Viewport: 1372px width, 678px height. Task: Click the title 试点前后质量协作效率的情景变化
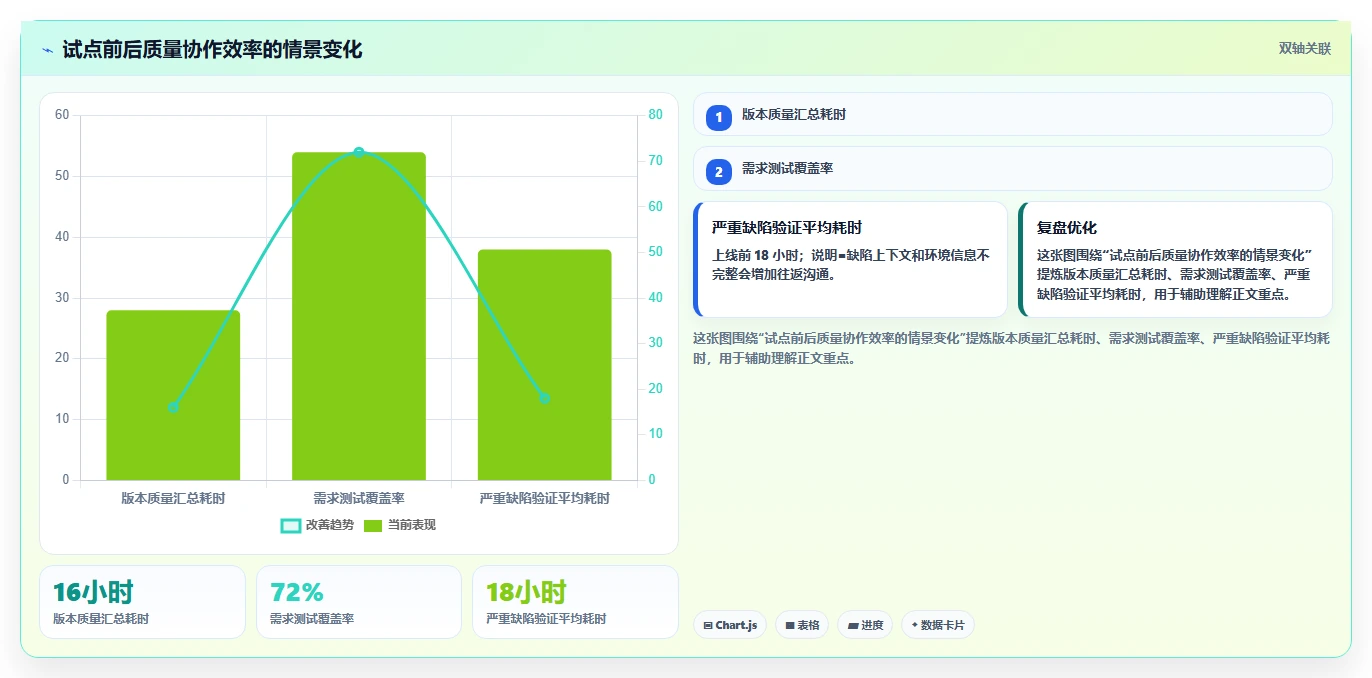tap(212, 49)
